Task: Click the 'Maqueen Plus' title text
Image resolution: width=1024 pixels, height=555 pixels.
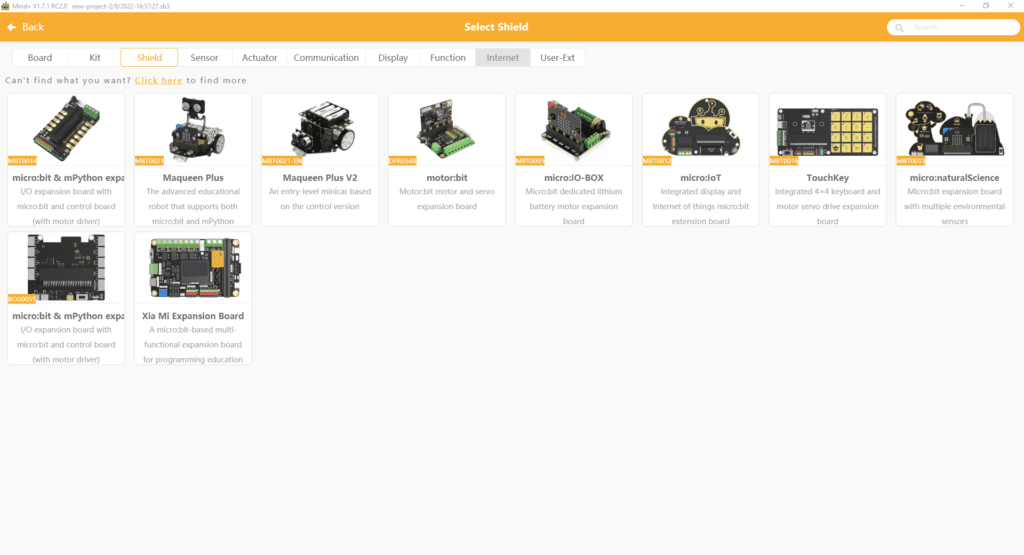Action: click(193, 178)
